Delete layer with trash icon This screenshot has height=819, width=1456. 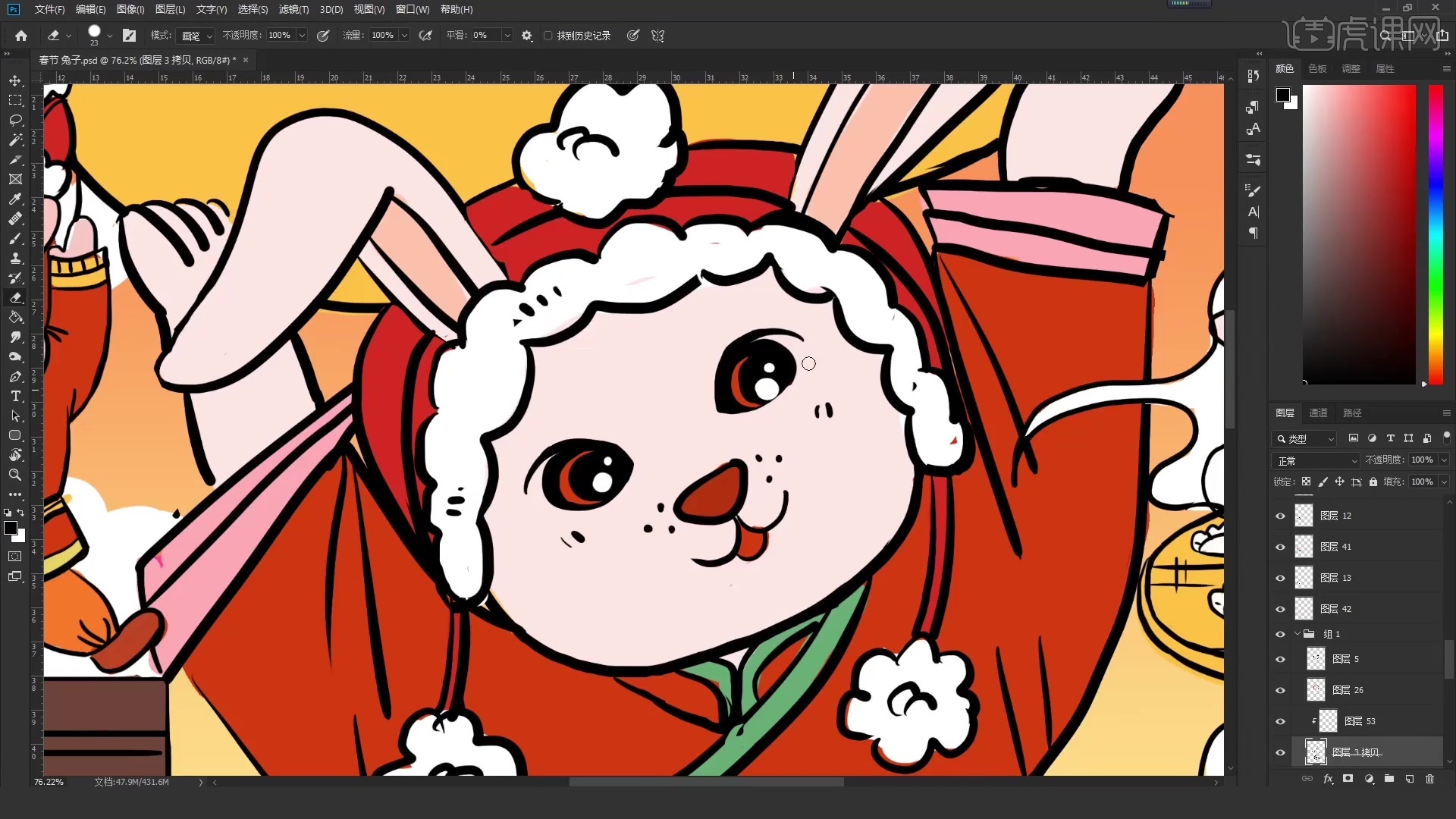1430,779
